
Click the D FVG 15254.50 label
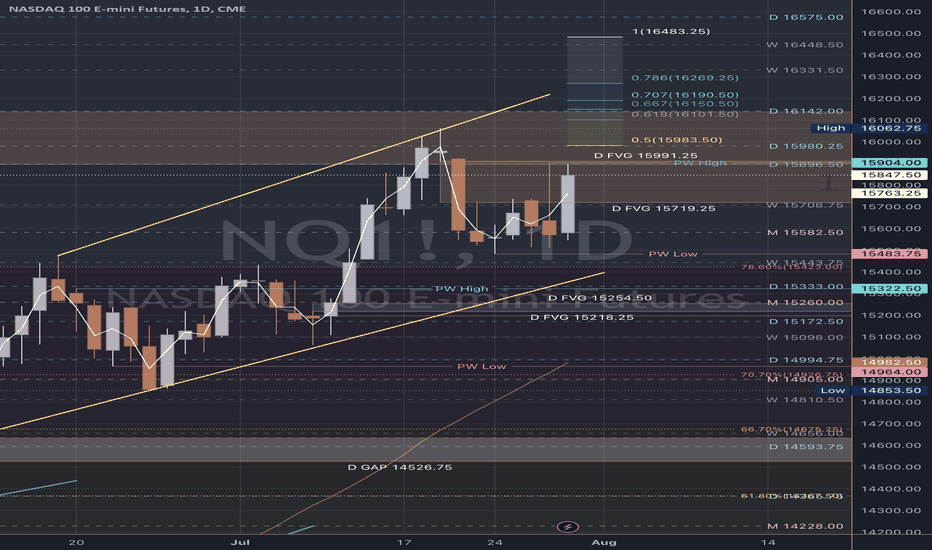600,298
